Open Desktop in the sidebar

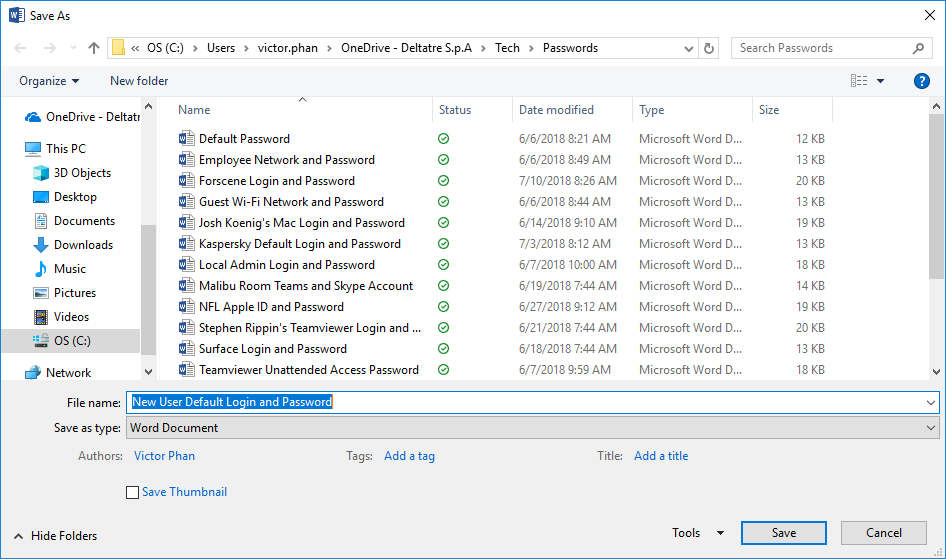65,197
